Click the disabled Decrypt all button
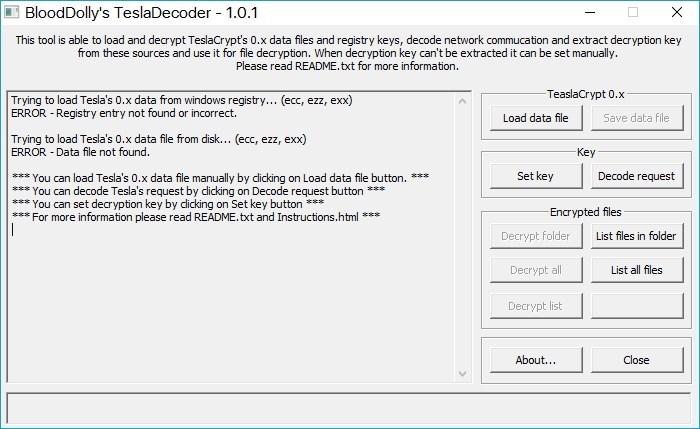Viewport: 700px width, 429px height. click(536, 270)
